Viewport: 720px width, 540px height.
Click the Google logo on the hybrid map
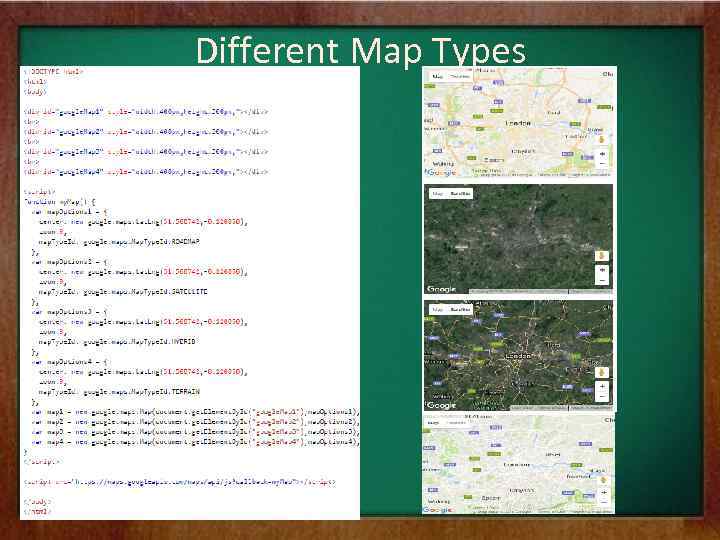[x=441, y=405]
